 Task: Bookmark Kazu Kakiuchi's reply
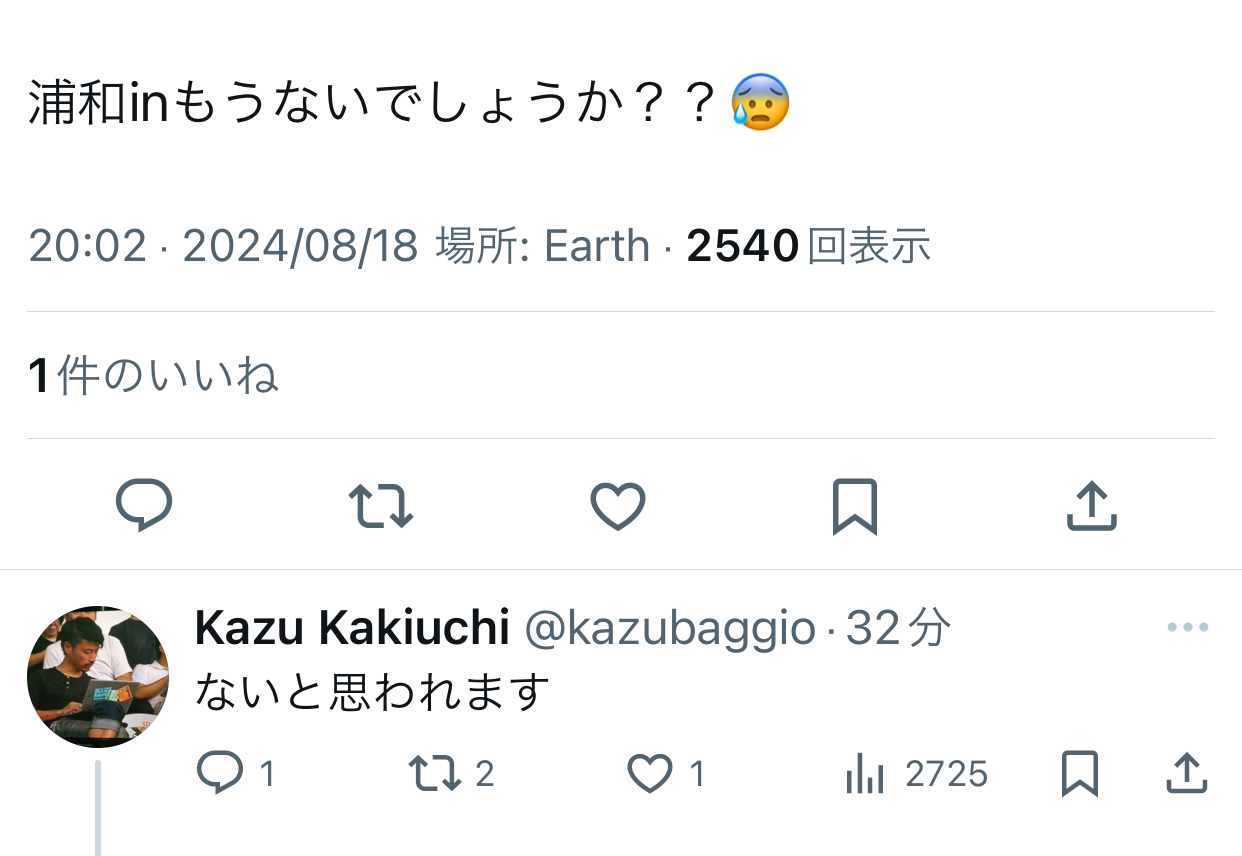click(1080, 773)
